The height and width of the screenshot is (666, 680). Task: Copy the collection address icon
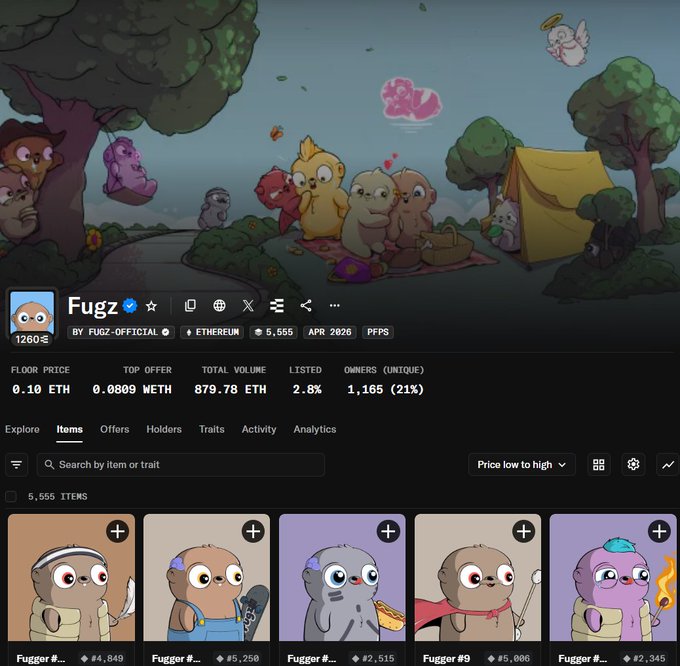tap(190, 306)
